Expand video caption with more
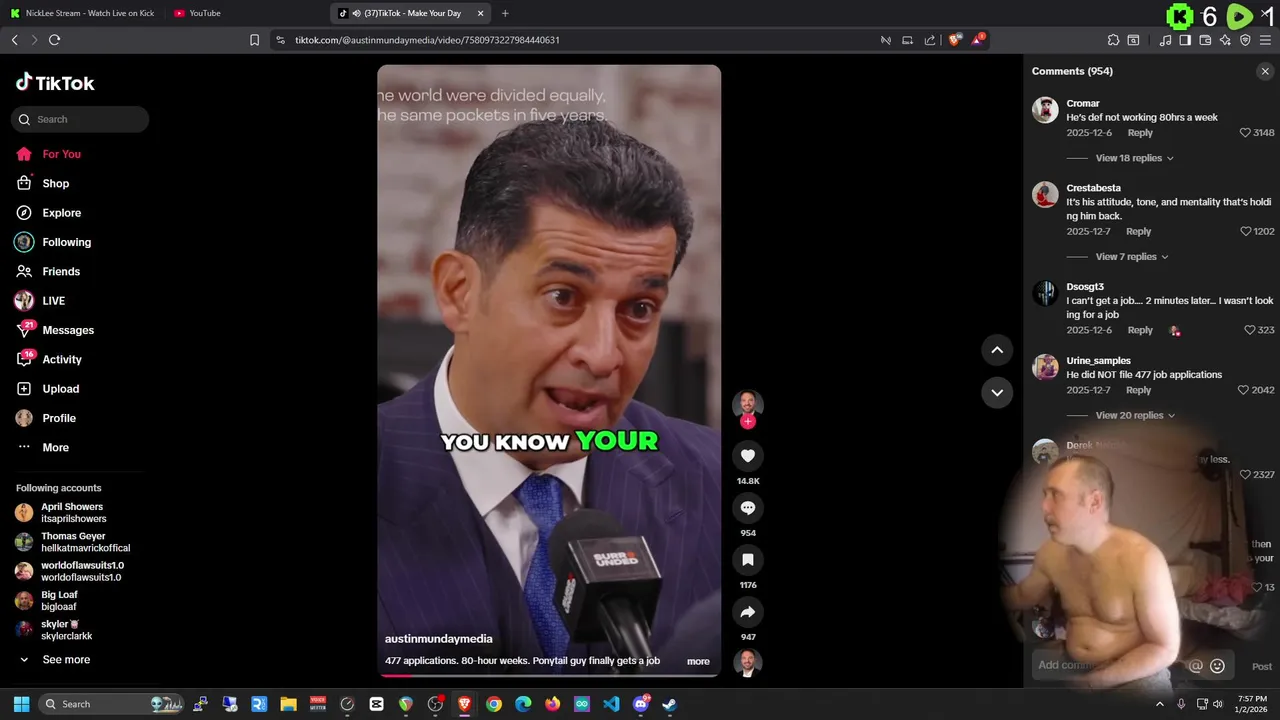The width and height of the screenshot is (1280, 720). [x=698, y=661]
